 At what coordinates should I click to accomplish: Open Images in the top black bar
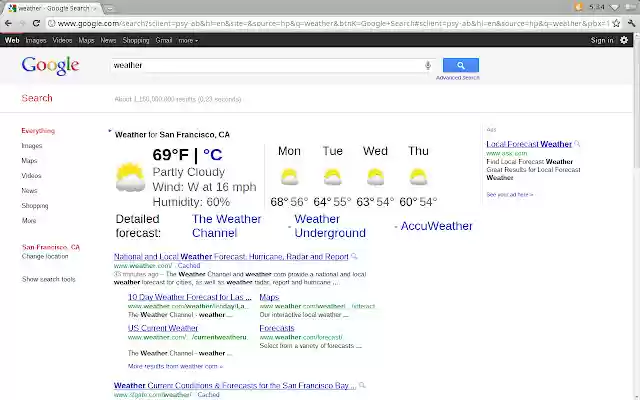point(36,40)
